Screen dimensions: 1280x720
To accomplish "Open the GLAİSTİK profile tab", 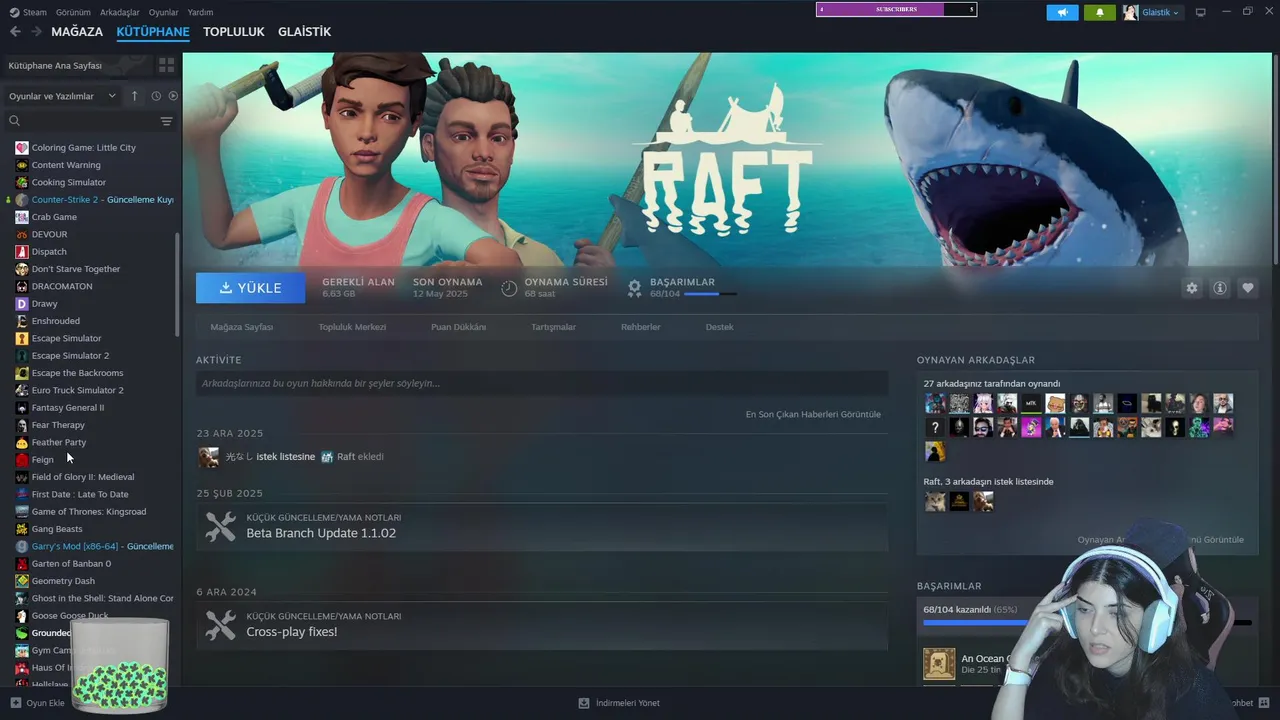I will 304,32.
